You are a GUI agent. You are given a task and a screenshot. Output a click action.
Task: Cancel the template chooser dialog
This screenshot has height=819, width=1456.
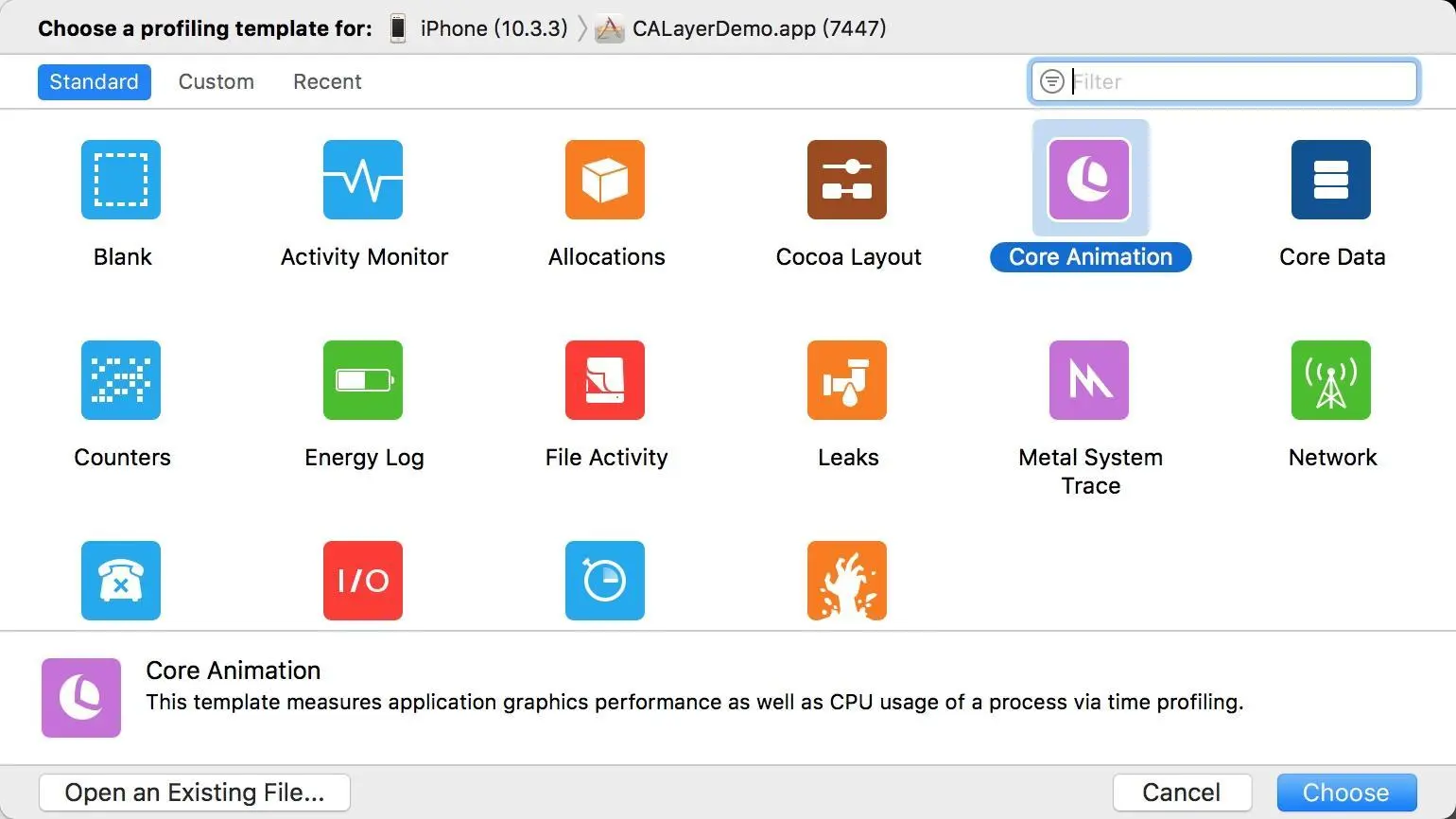tap(1182, 793)
